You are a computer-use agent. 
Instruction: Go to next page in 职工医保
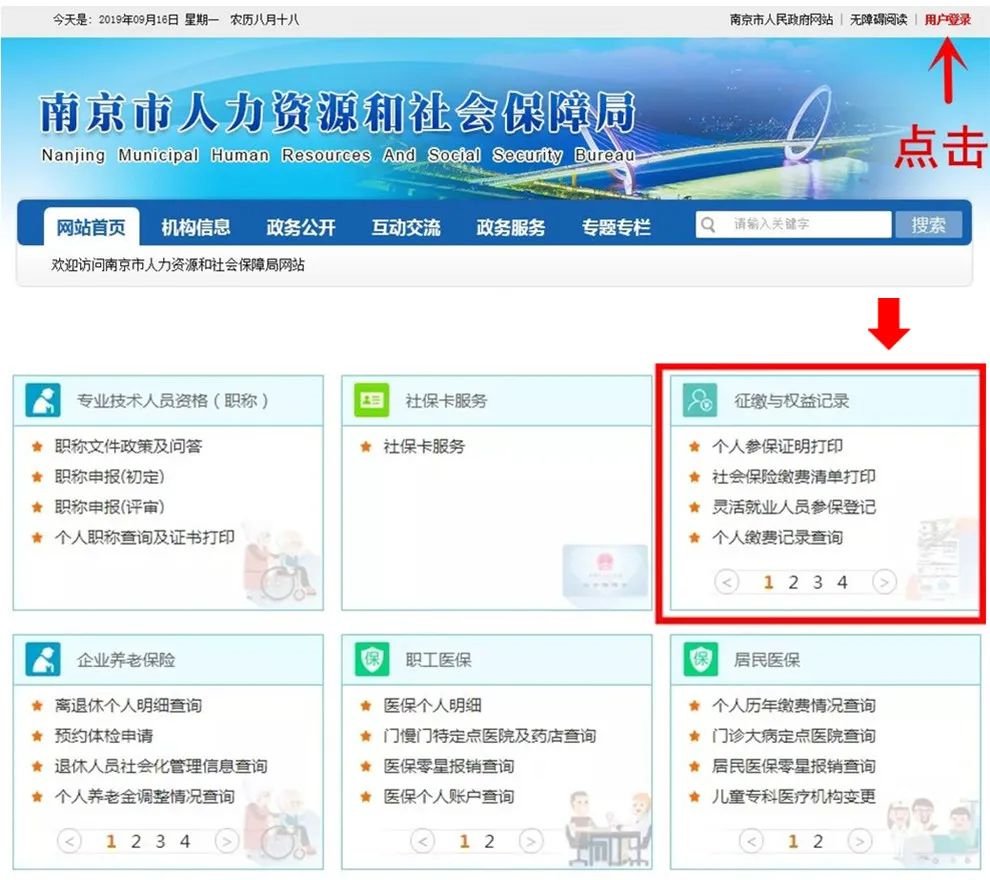(x=531, y=840)
